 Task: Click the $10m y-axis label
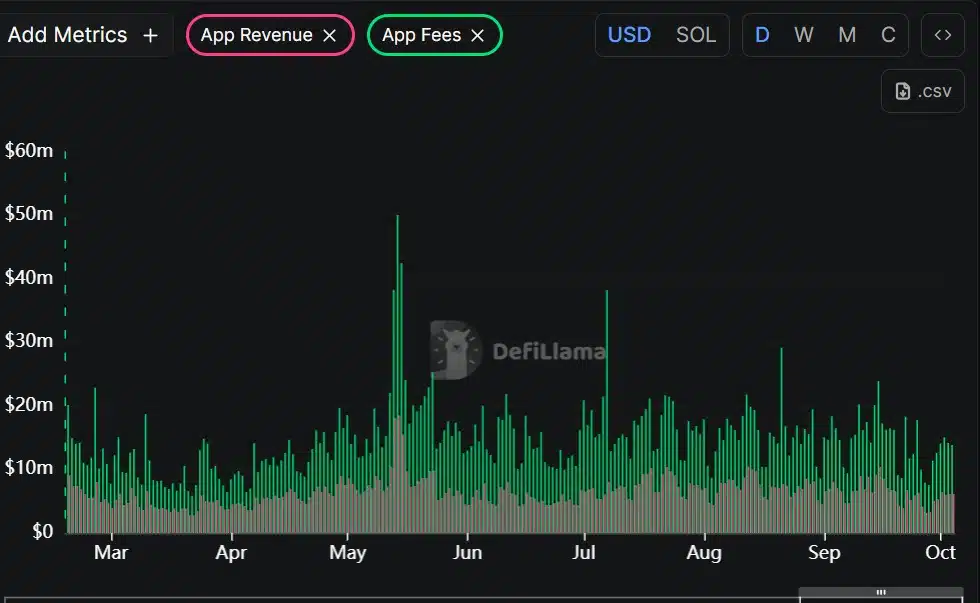point(29,467)
